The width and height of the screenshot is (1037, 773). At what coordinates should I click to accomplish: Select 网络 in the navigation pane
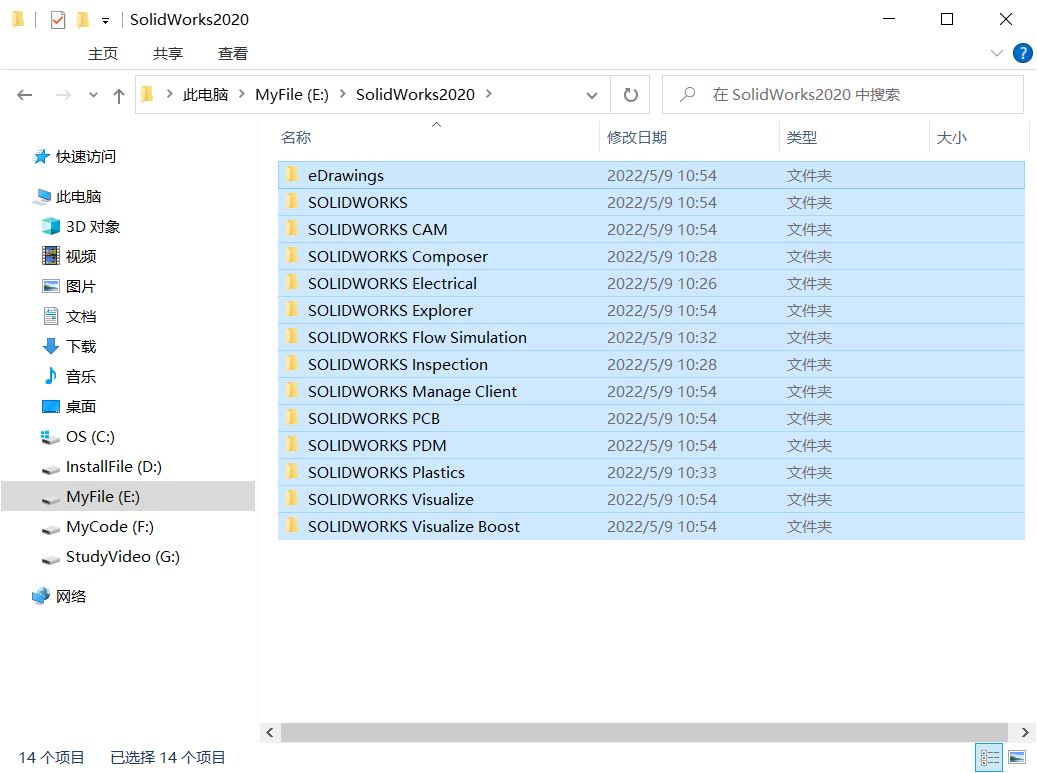point(70,596)
